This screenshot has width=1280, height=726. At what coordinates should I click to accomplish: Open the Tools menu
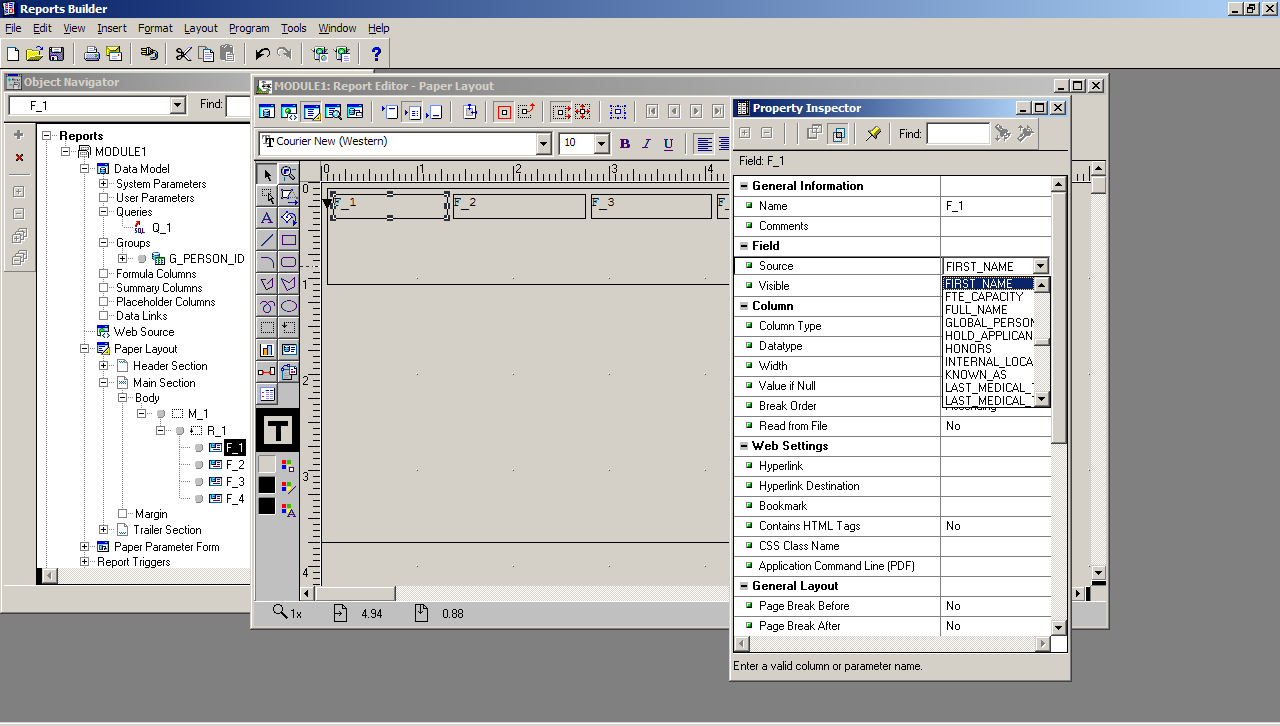[293, 28]
